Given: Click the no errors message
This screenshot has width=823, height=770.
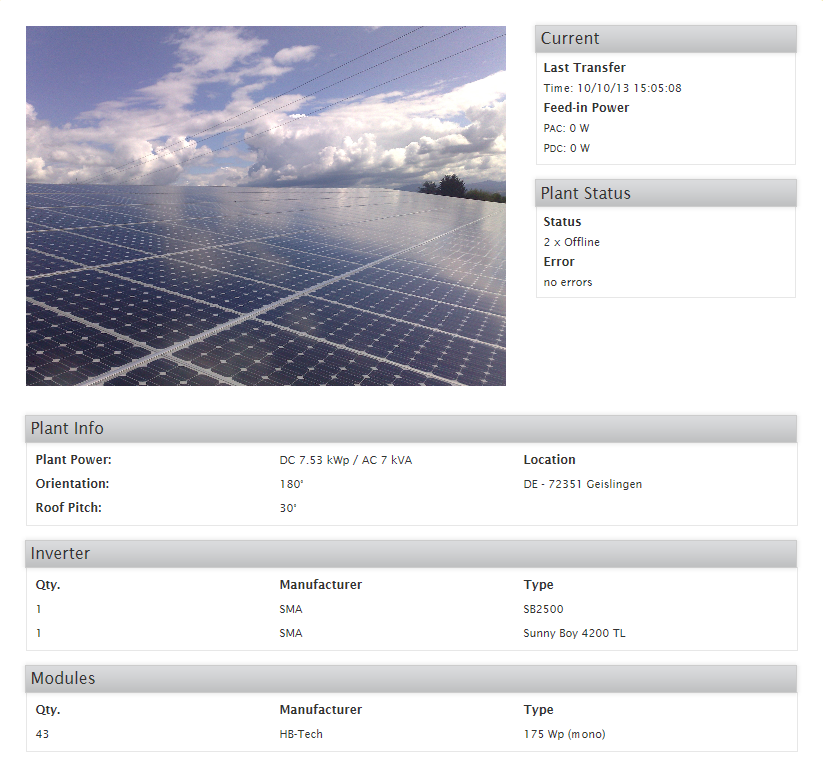Looking at the screenshot, I should coord(568,282).
